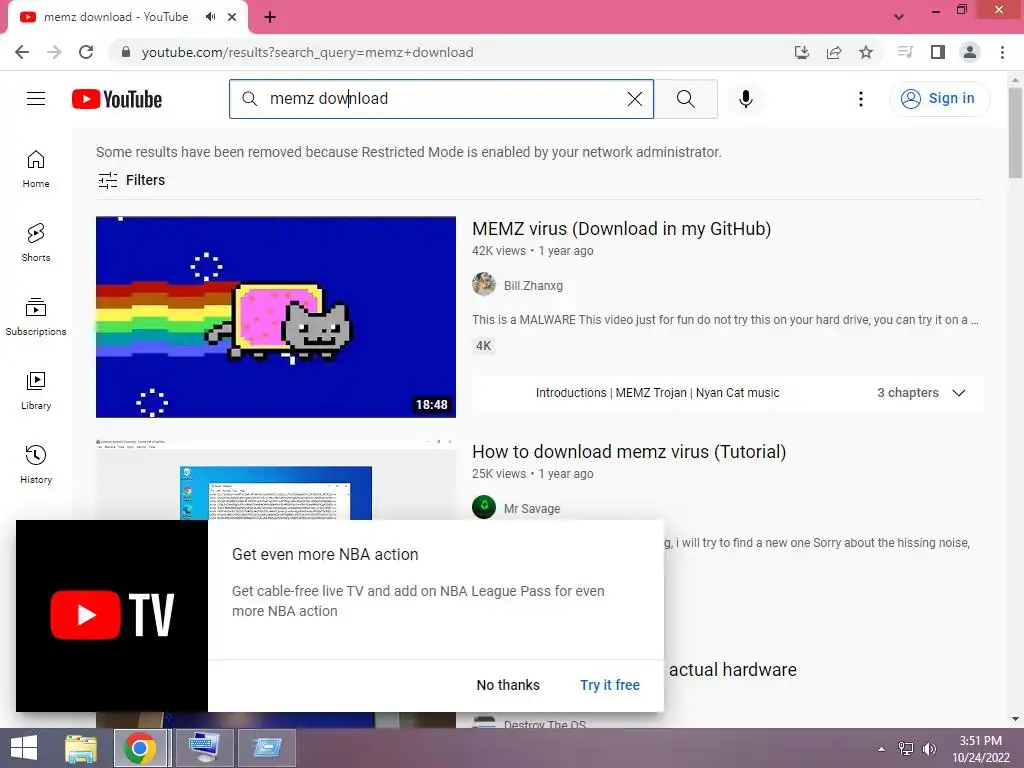Click the 25K views text
This screenshot has width=1024, height=768.
click(499, 473)
